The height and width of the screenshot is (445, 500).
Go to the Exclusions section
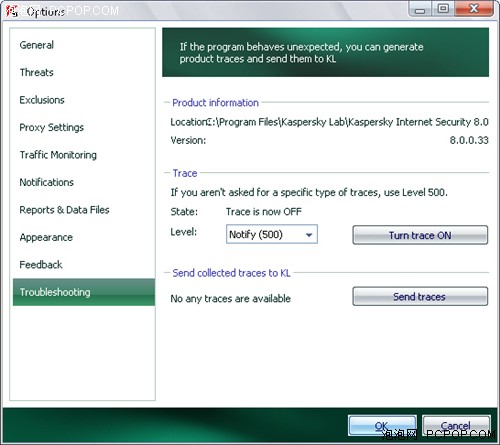click(x=42, y=100)
